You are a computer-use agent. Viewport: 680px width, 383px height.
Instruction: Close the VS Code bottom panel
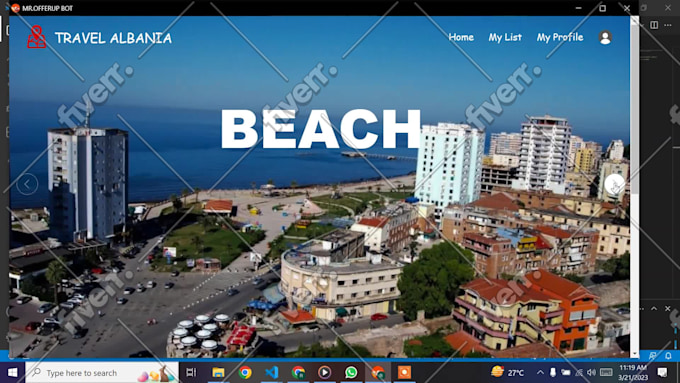pyautogui.click(x=668, y=308)
